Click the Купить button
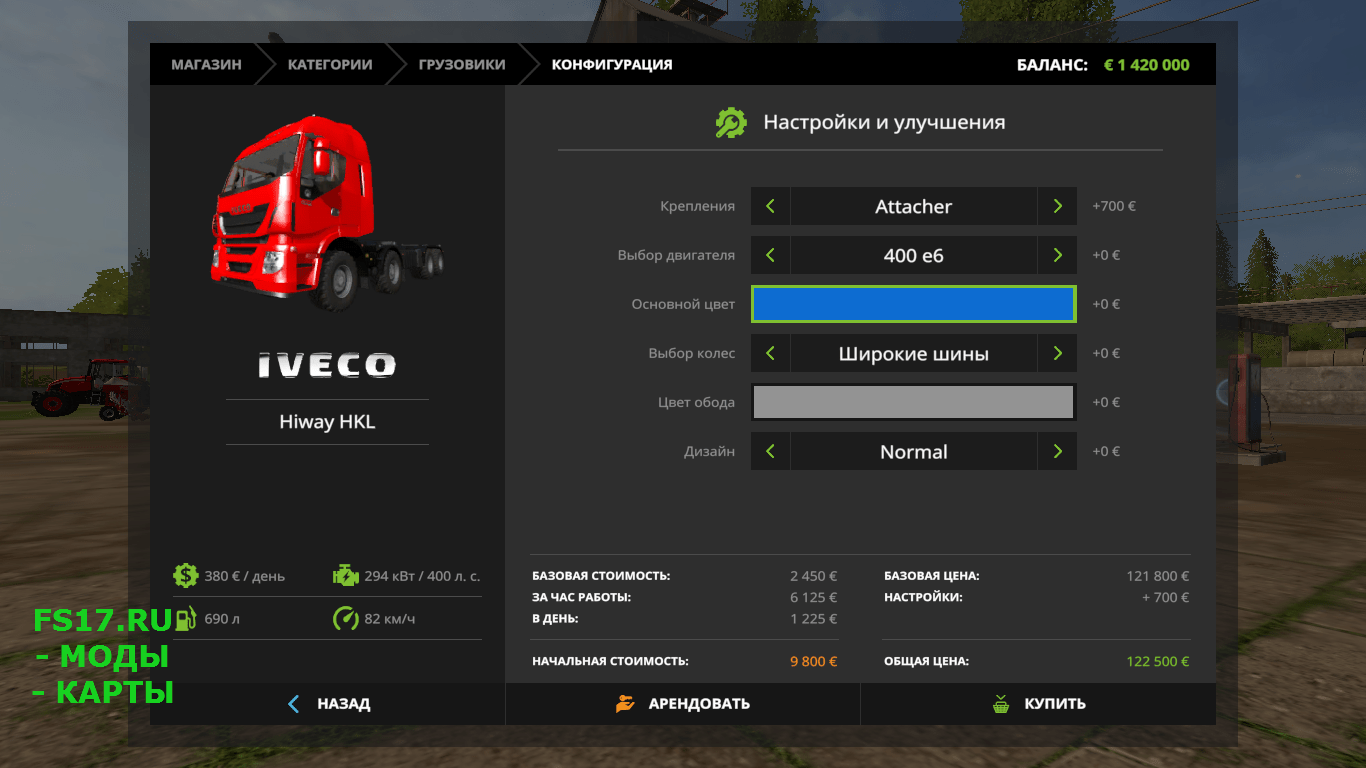The image size is (1366, 768). (1038, 704)
